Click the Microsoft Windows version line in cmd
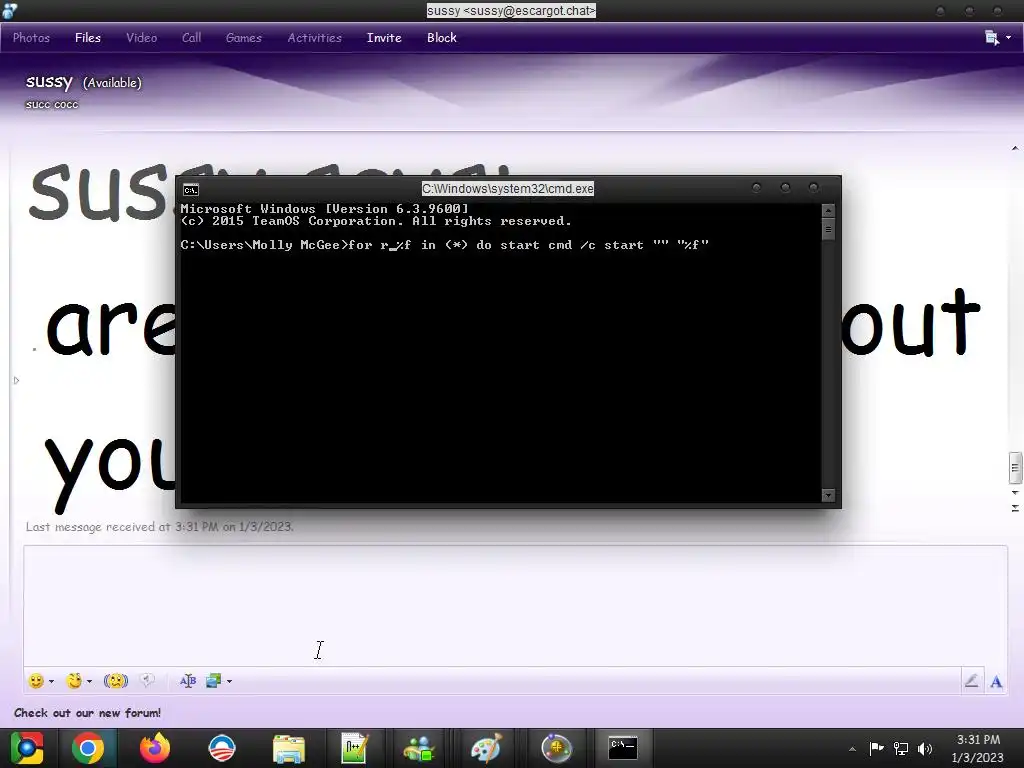Viewport: 1024px width, 768px height. [325, 209]
